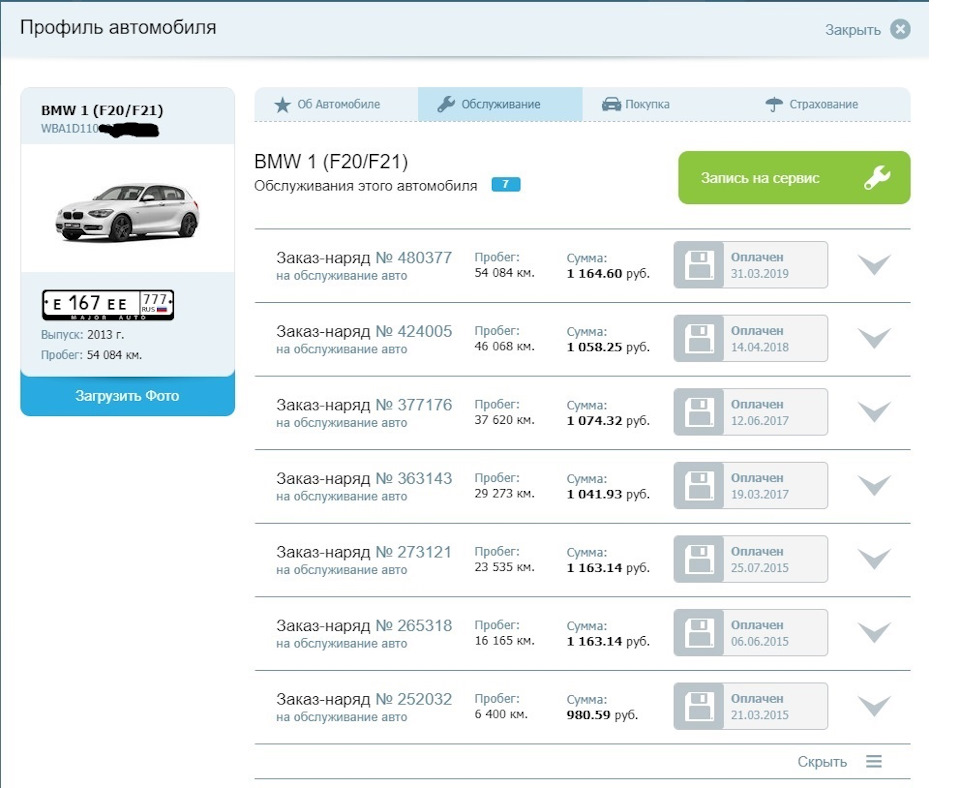This screenshot has width=960, height=788.
Task: Click the car icon beside Покупка
Action: [x=611, y=105]
